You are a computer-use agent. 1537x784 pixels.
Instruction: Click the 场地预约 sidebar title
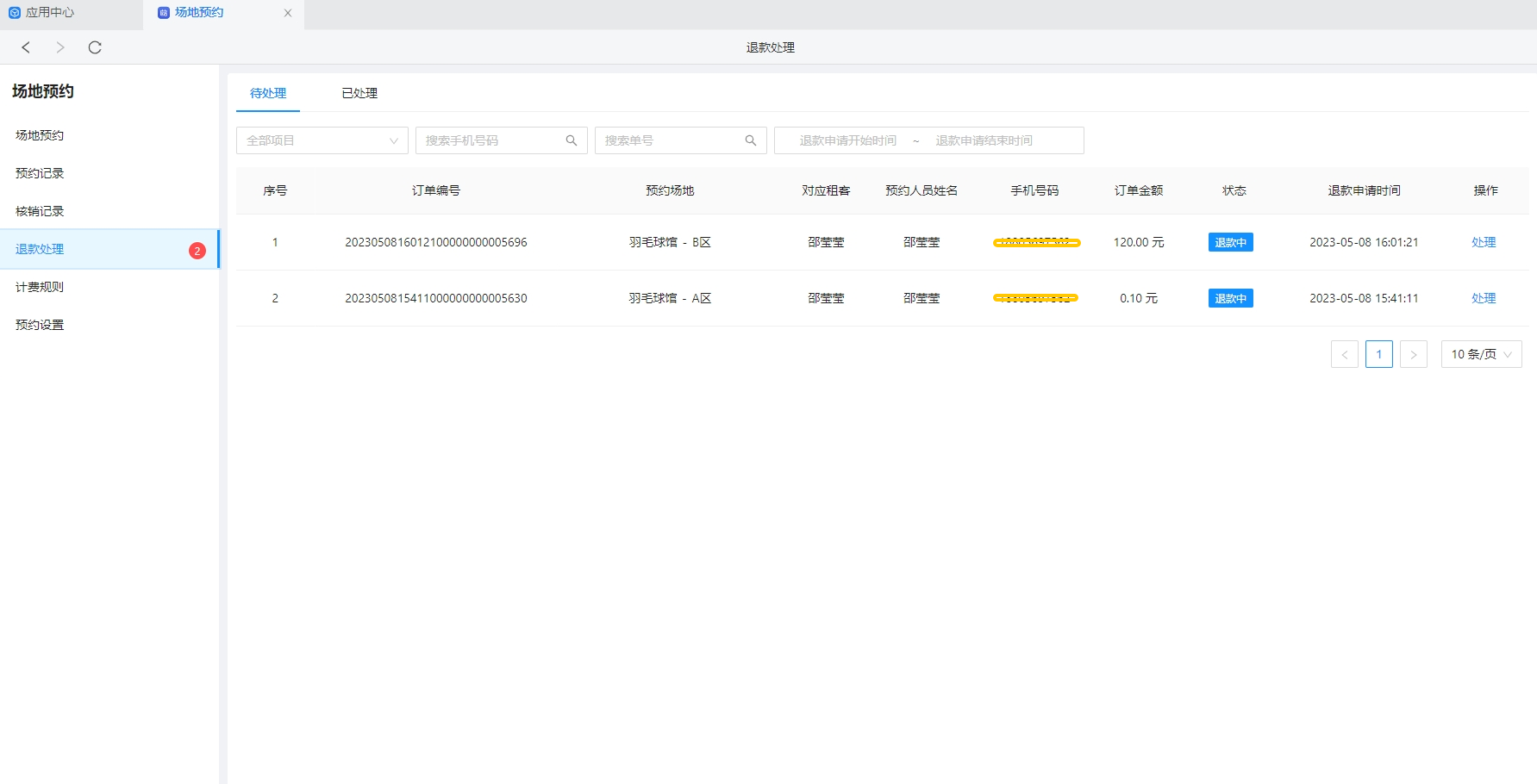[43, 91]
